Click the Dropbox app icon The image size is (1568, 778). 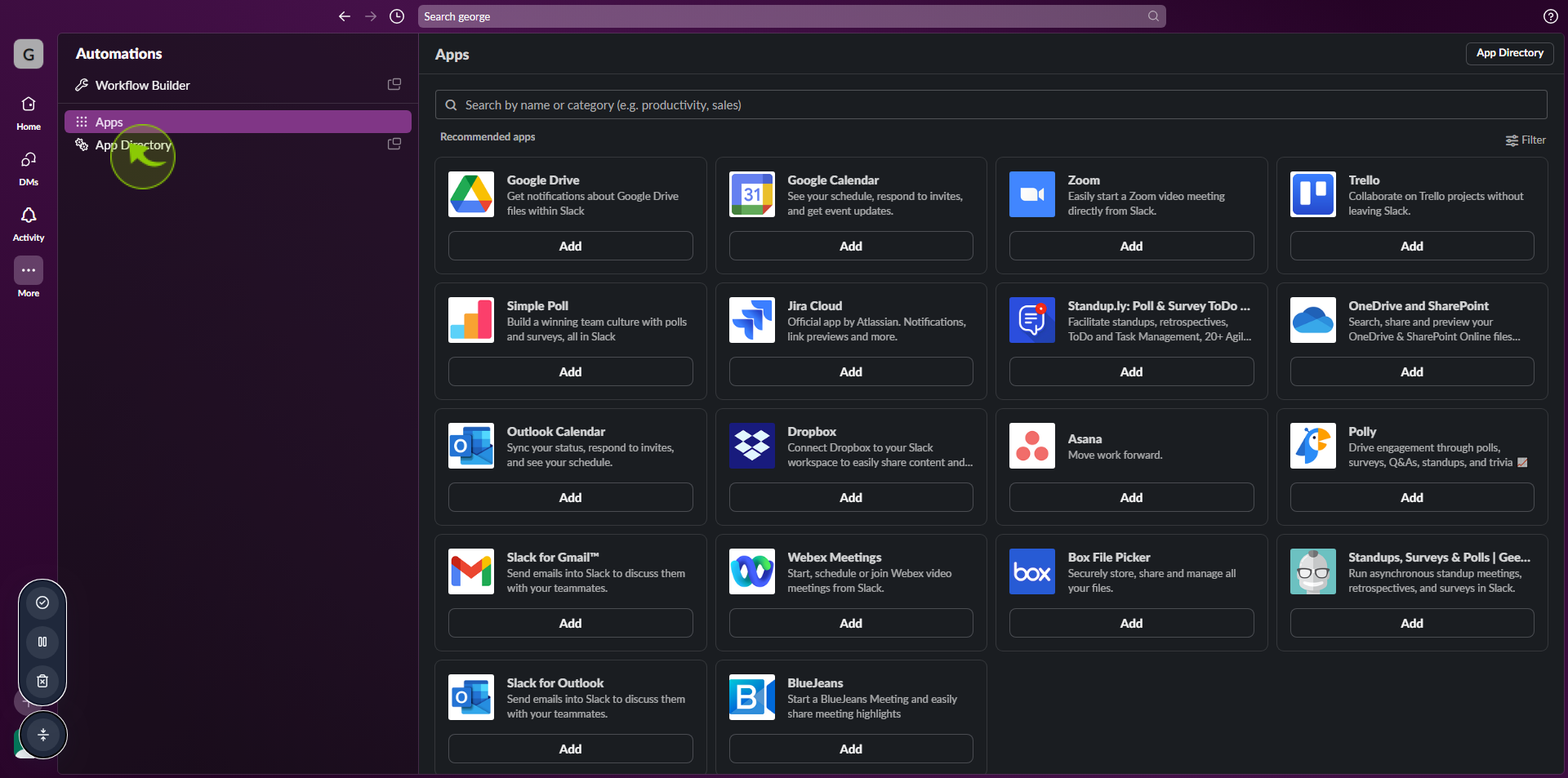pyautogui.click(x=752, y=446)
